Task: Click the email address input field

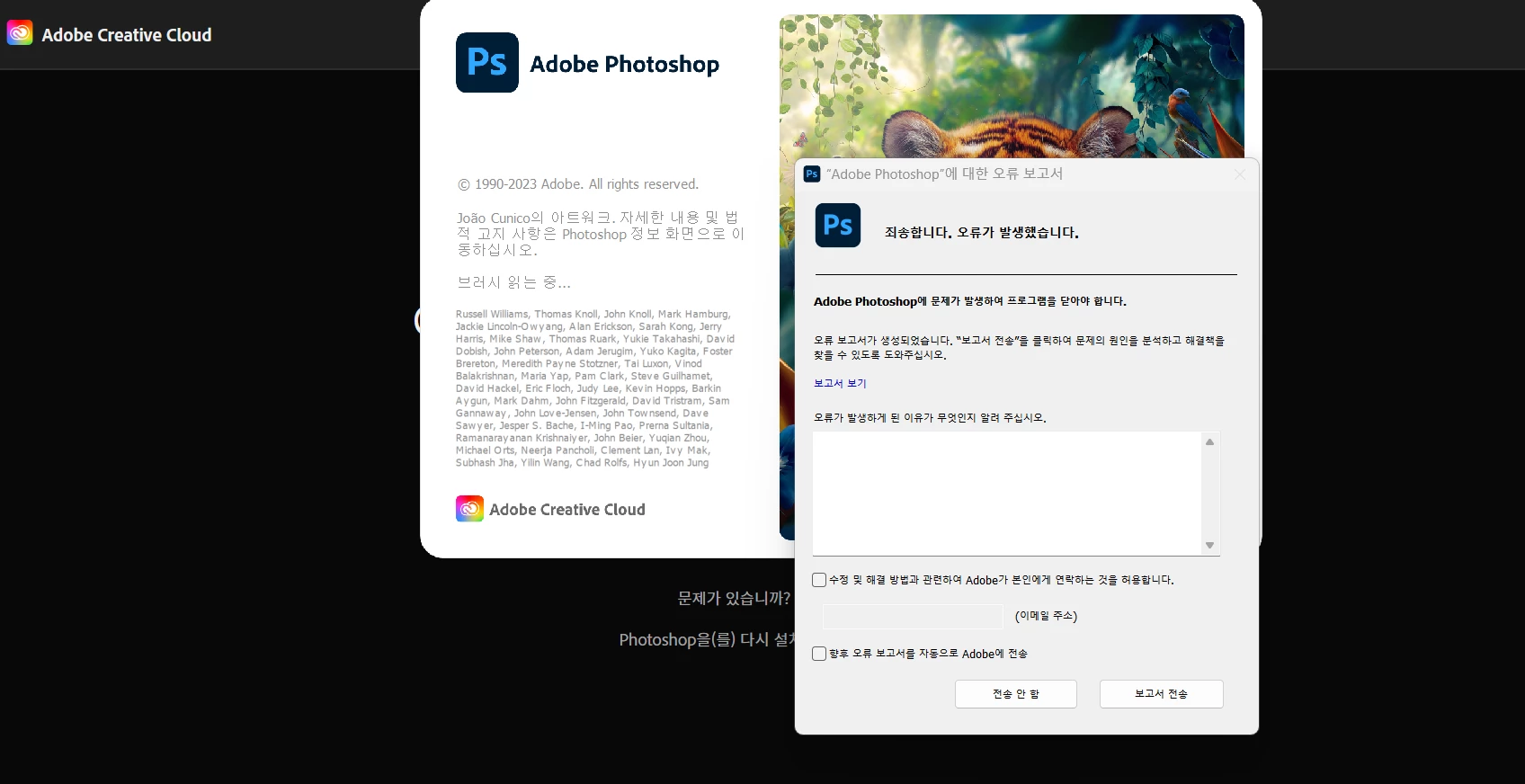Action: pyautogui.click(x=913, y=616)
